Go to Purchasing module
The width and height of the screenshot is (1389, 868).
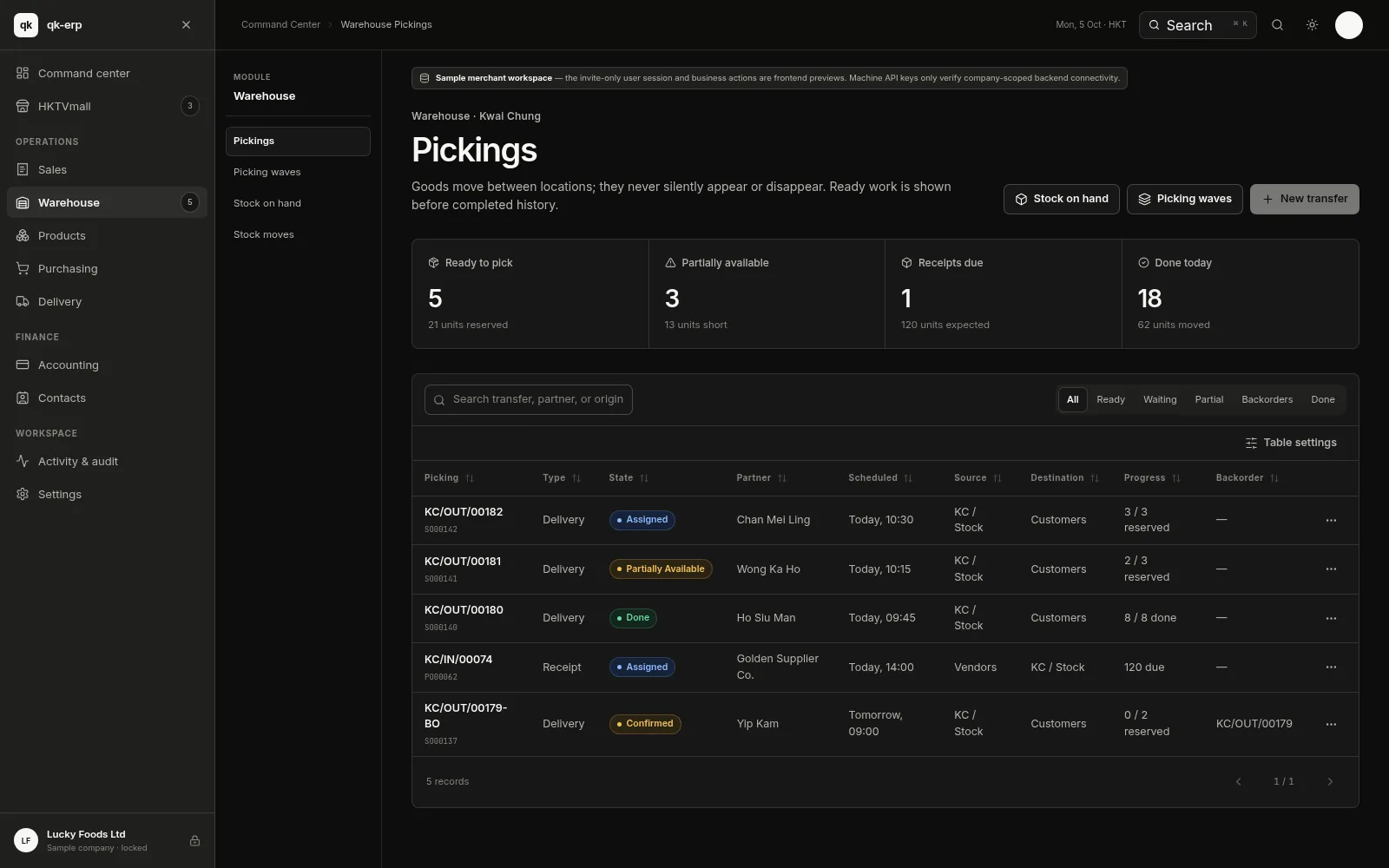pos(107,269)
